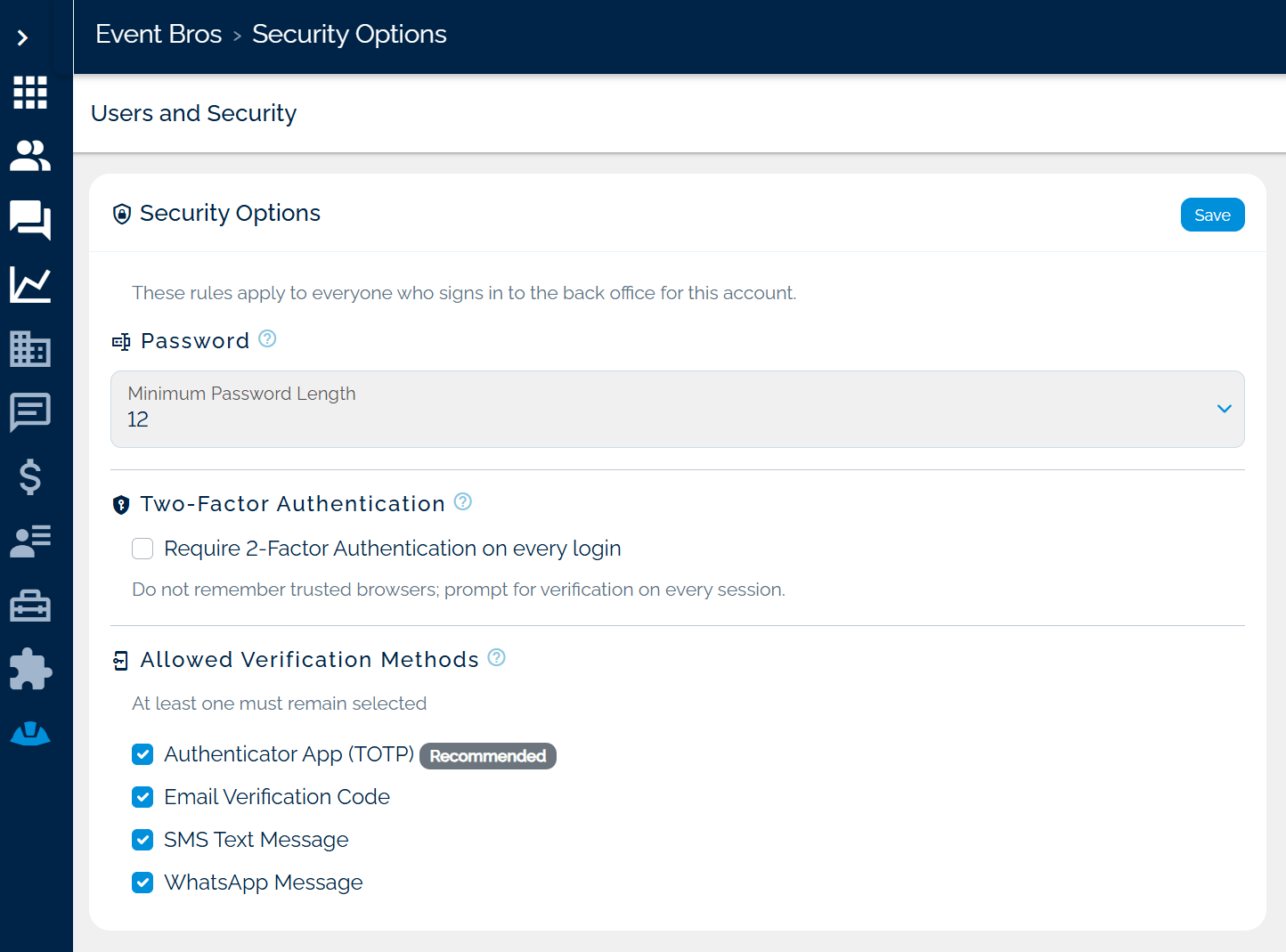Image resolution: width=1286 pixels, height=952 pixels.
Task: Open the puzzle piece integrations sidebar icon
Action: click(x=30, y=669)
